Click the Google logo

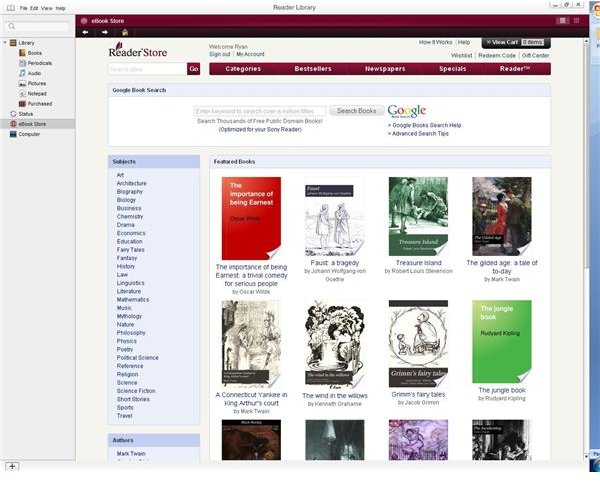(x=406, y=111)
